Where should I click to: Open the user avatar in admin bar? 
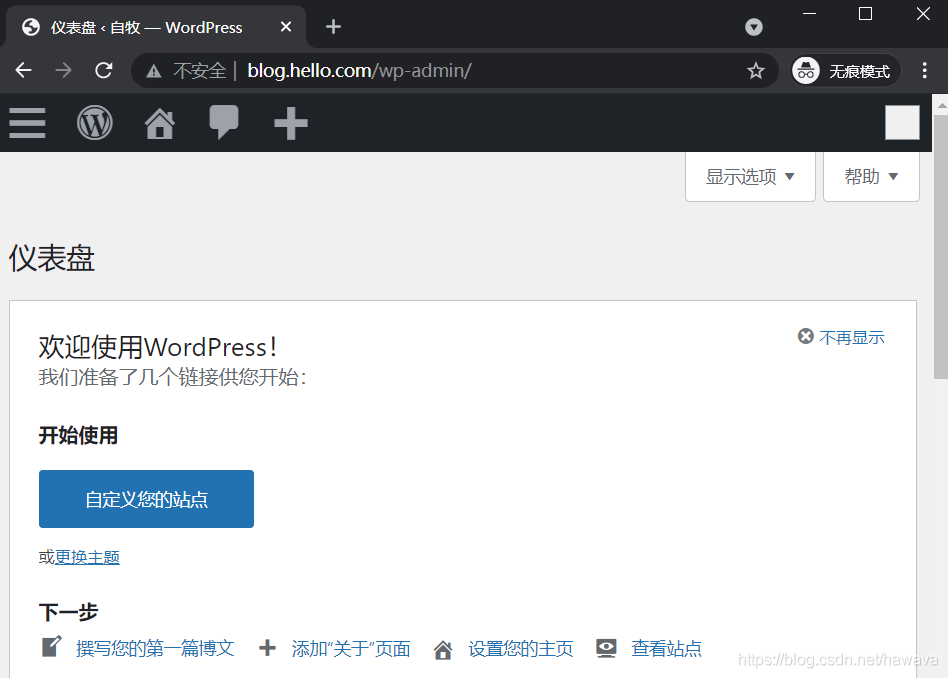click(902, 123)
